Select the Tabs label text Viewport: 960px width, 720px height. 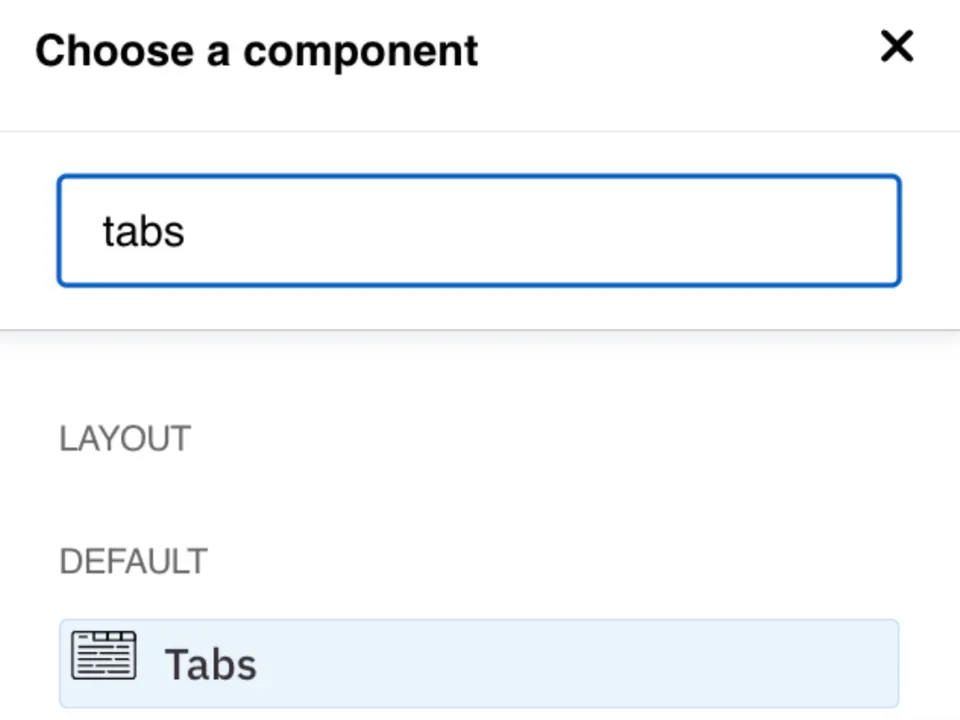pos(210,662)
